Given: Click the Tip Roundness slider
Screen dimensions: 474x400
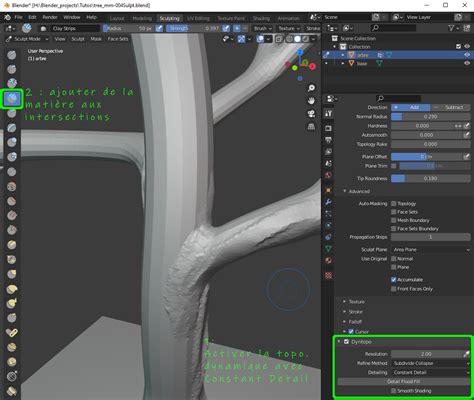Looking at the screenshot, I should [431, 178].
